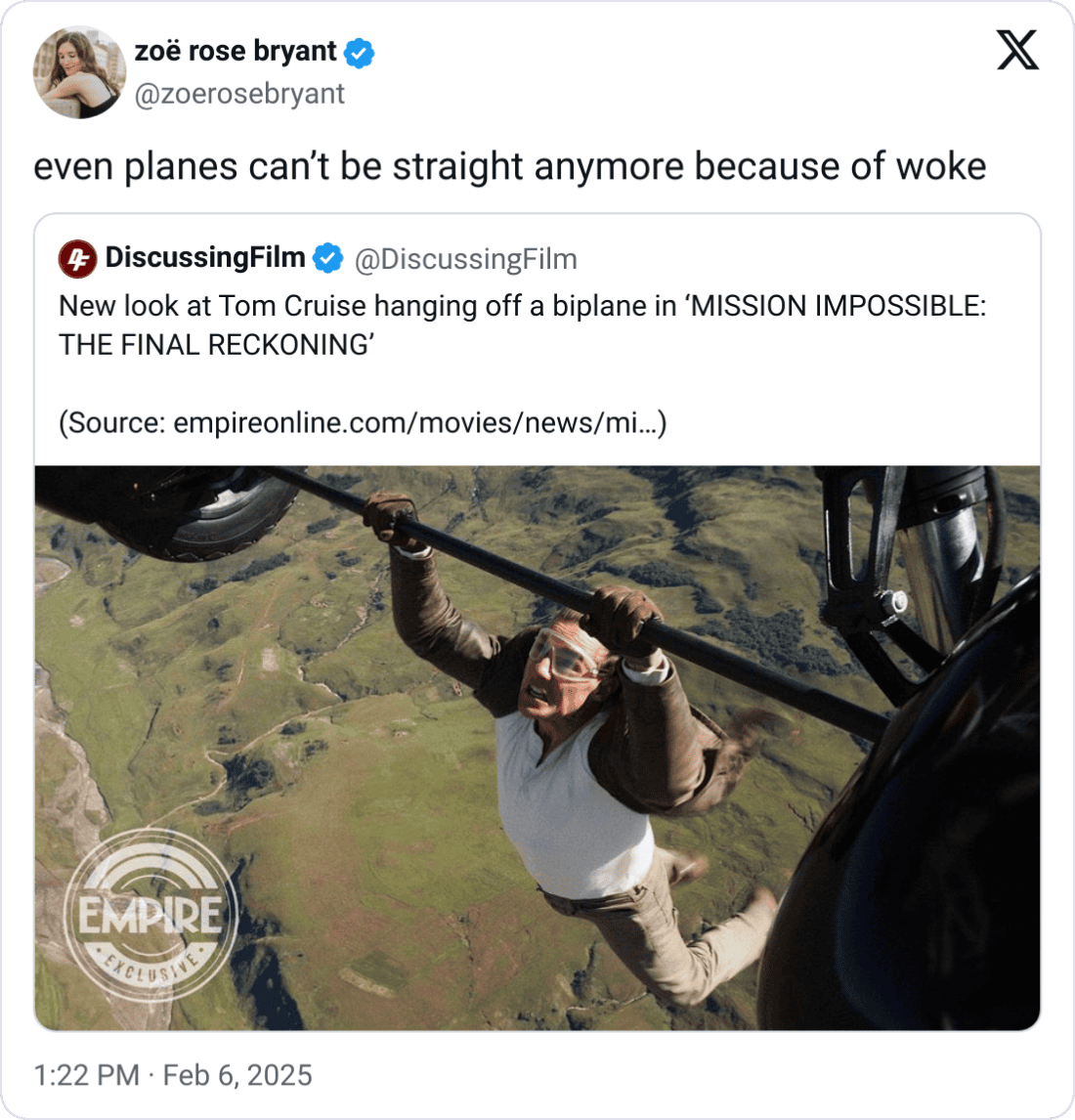This screenshot has width=1075, height=1120.
Task: Click the DiscussingFilm logo avatar
Action: 78,259
